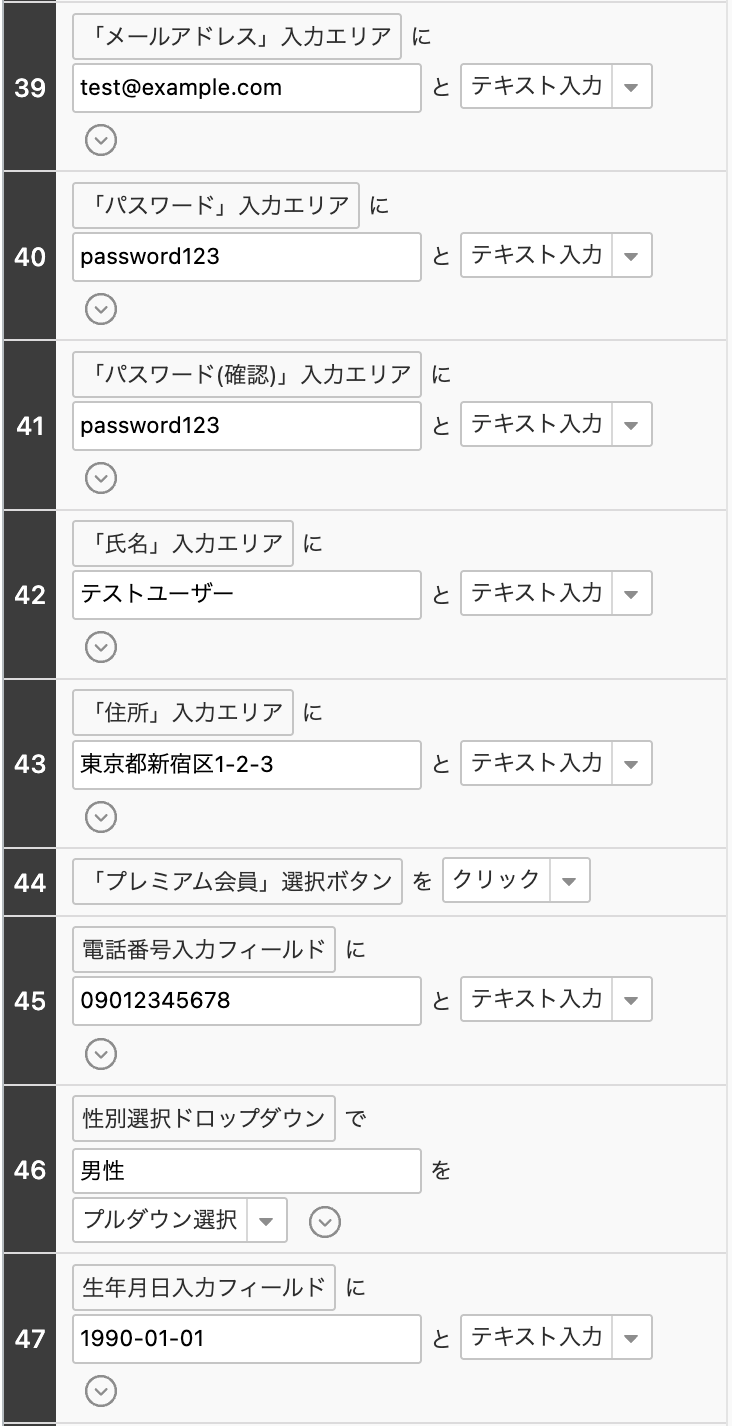Expand options beside プルダウン選択 in step 46
Viewport: 732px width, 1426px height.
point(325,1221)
